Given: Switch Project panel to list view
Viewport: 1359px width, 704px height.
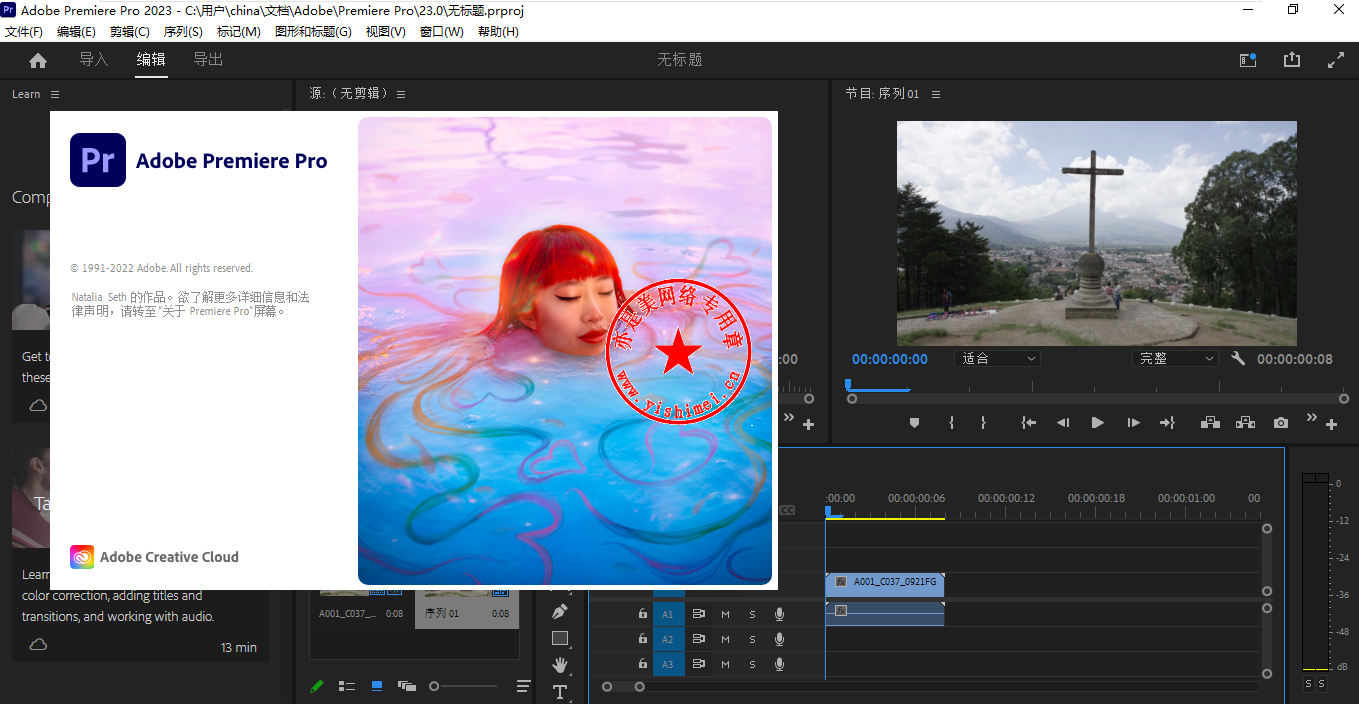Looking at the screenshot, I should 347,686.
